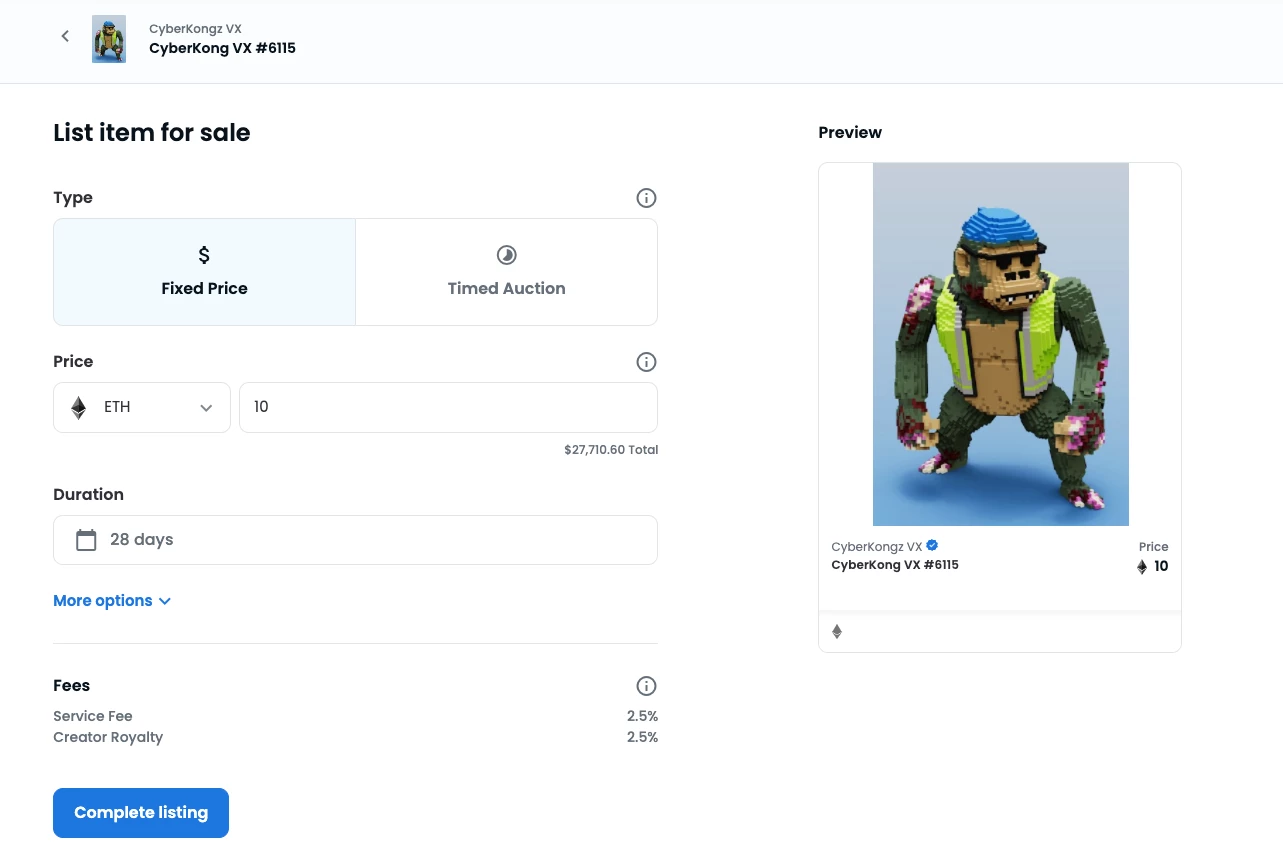The height and width of the screenshot is (860, 1283).
Task: Click the NFT preview image
Action: pyautogui.click(x=1000, y=344)
